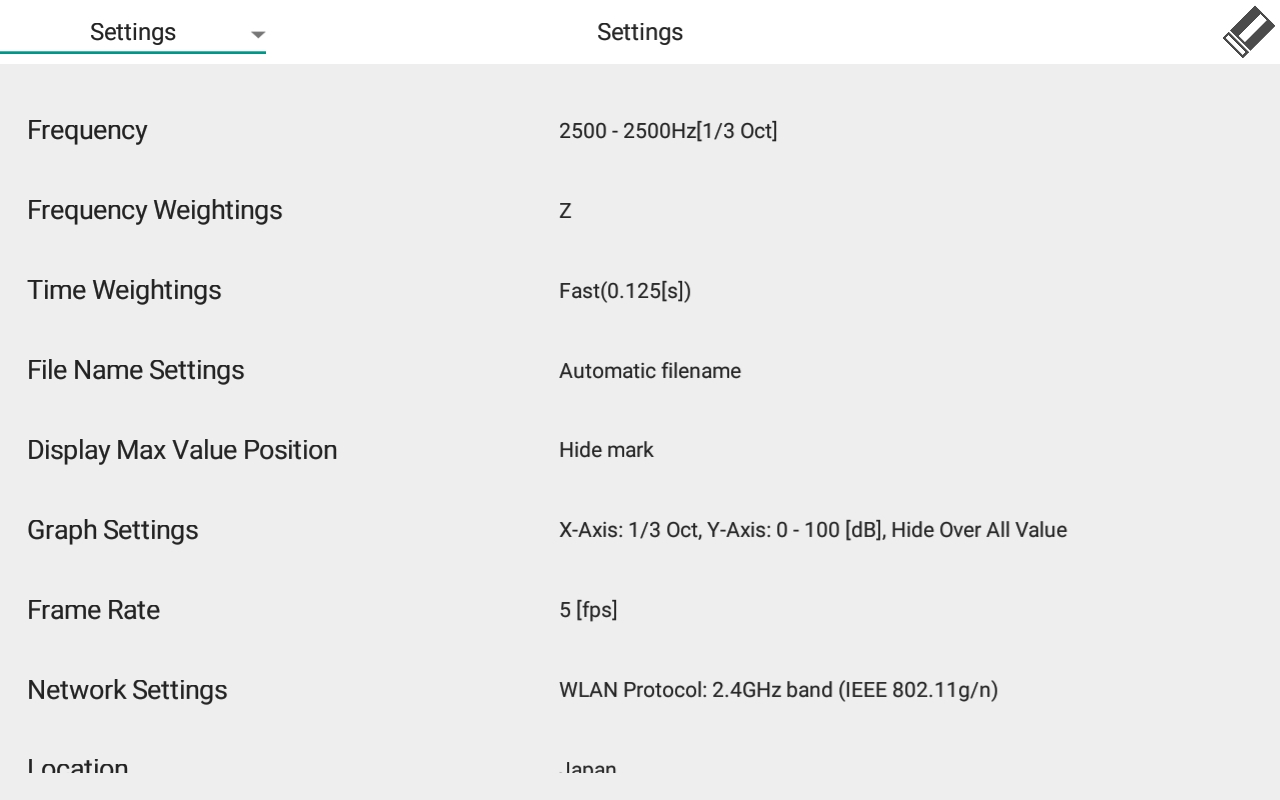Tap the WLAN Protocol 2.4GHz band value
The image size is (1280, 800).
[x=778, y=690]
